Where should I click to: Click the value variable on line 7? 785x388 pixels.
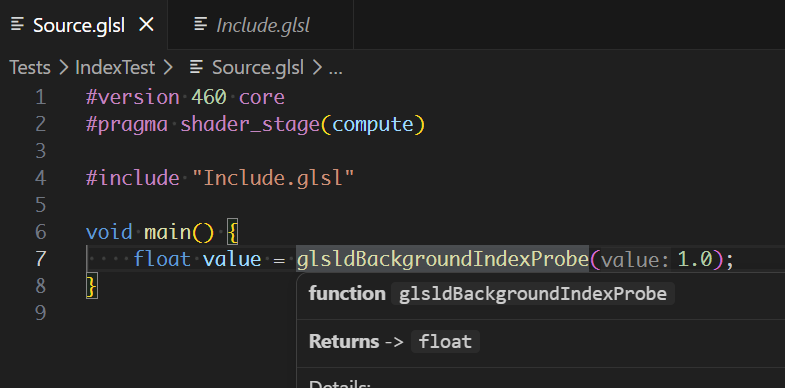pyautogui.click(x=232, y=259)
